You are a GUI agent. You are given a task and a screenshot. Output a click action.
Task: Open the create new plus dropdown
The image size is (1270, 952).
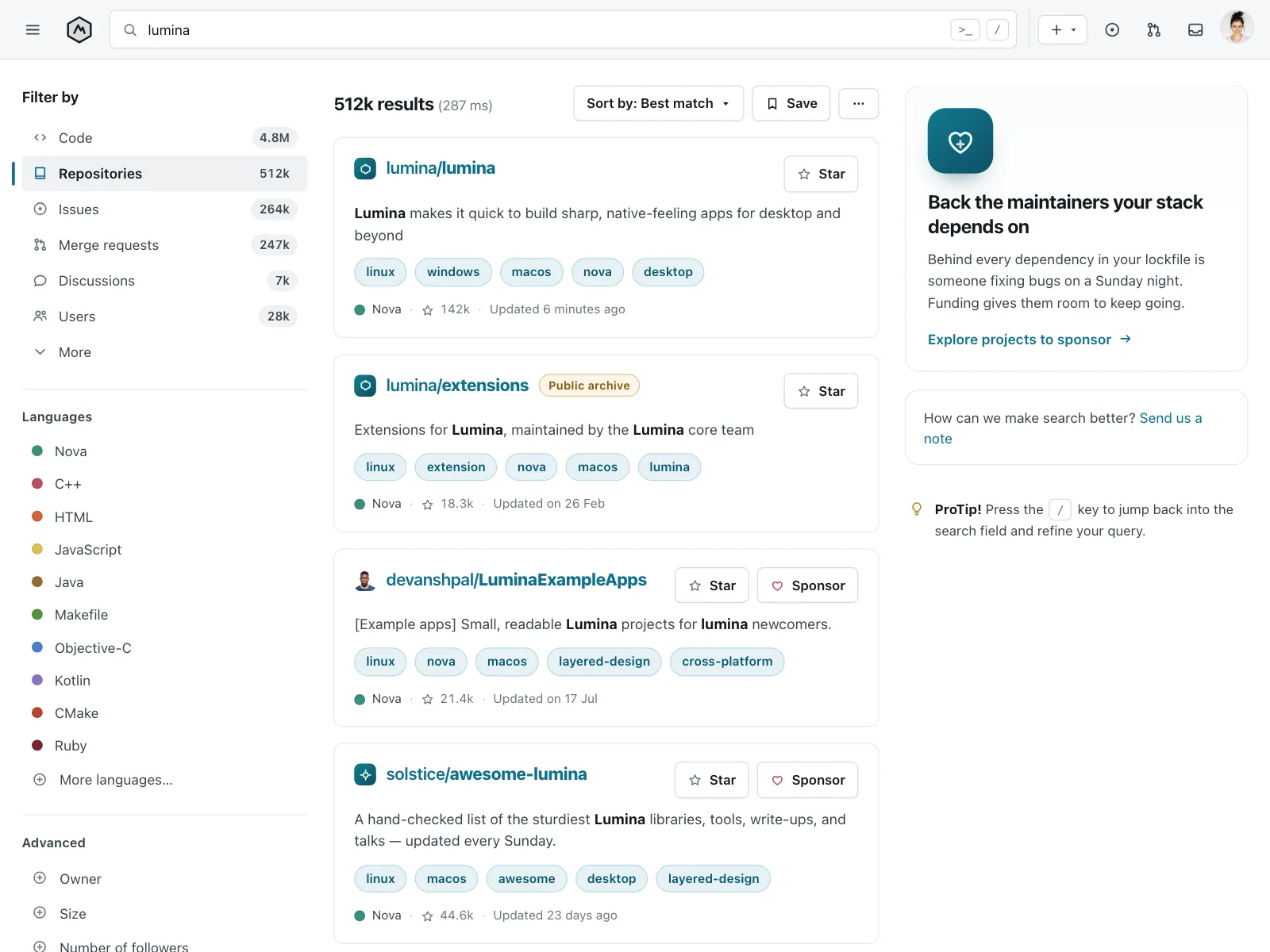pyautogui.click(x=1063, y=30)
